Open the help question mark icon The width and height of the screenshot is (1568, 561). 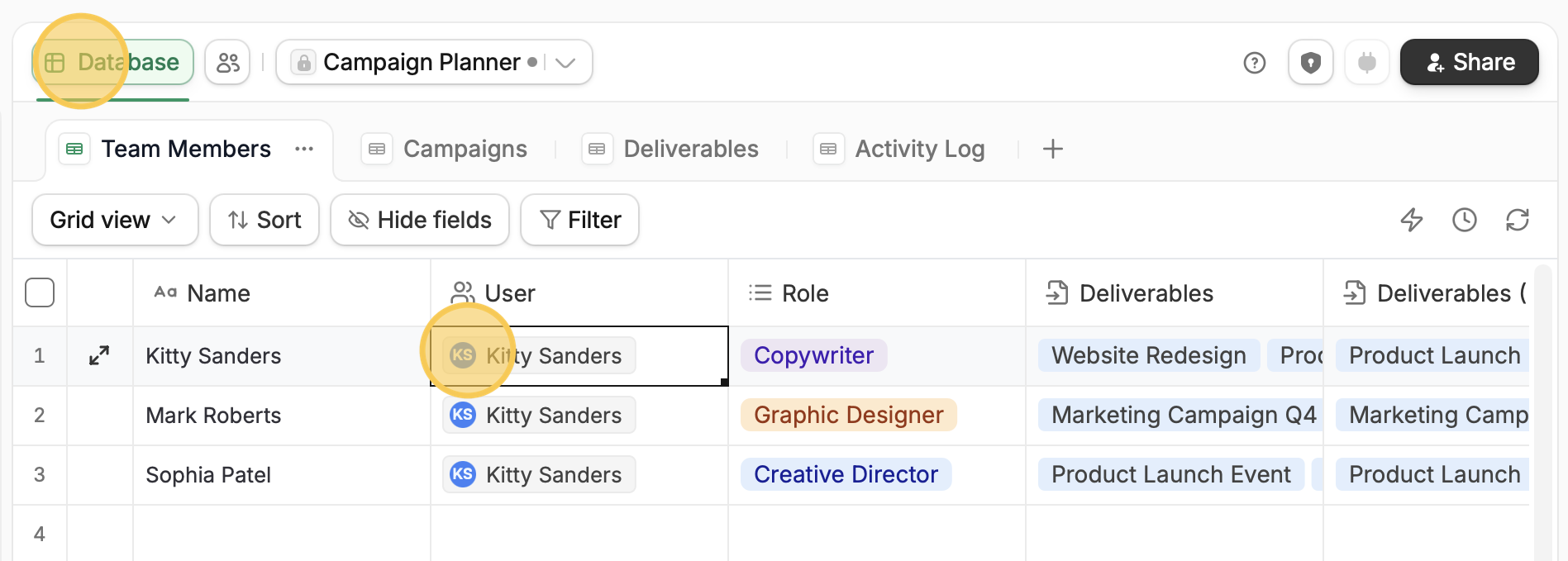1255,63
